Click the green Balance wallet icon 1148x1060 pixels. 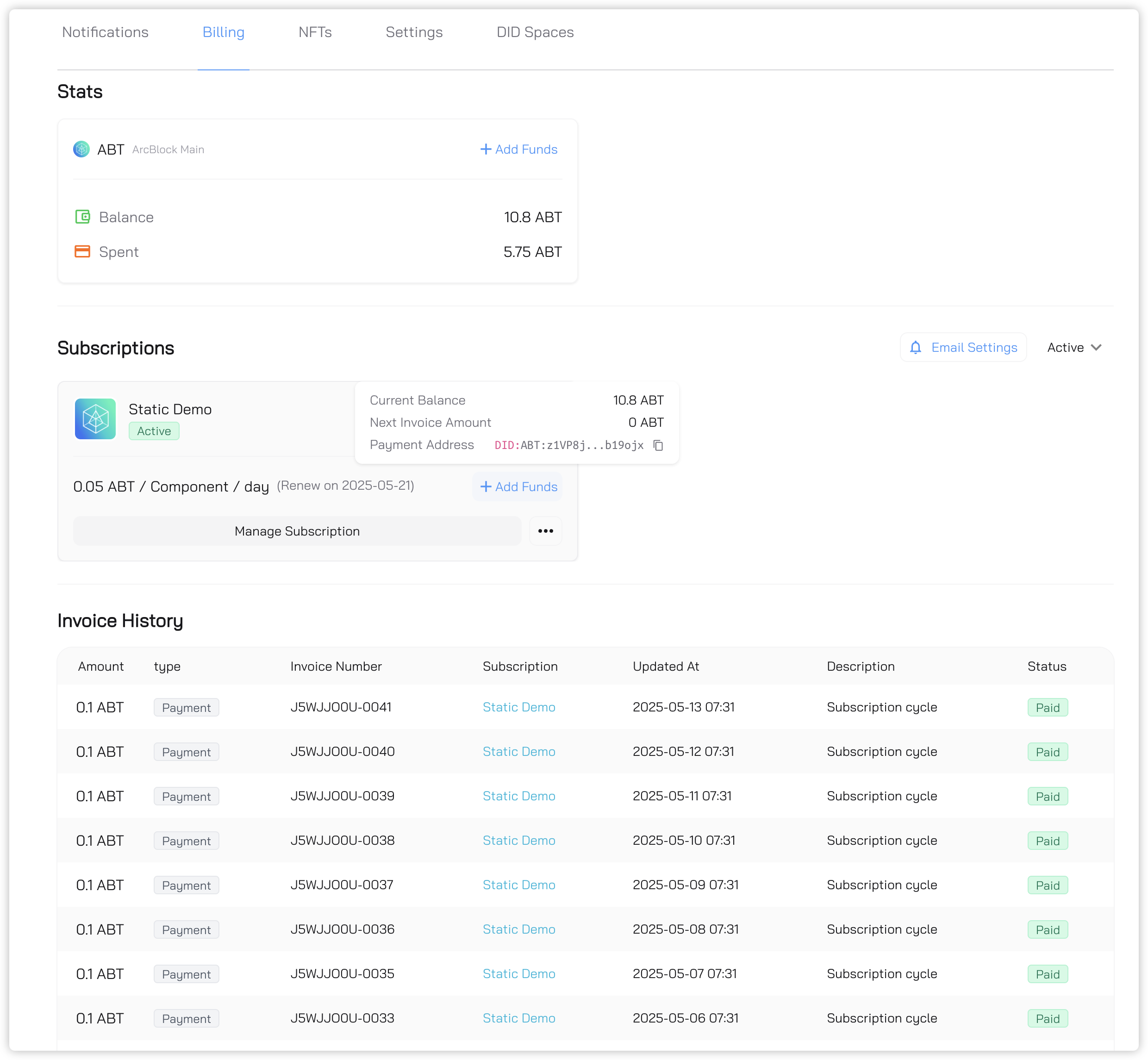(x=82, y=217)
